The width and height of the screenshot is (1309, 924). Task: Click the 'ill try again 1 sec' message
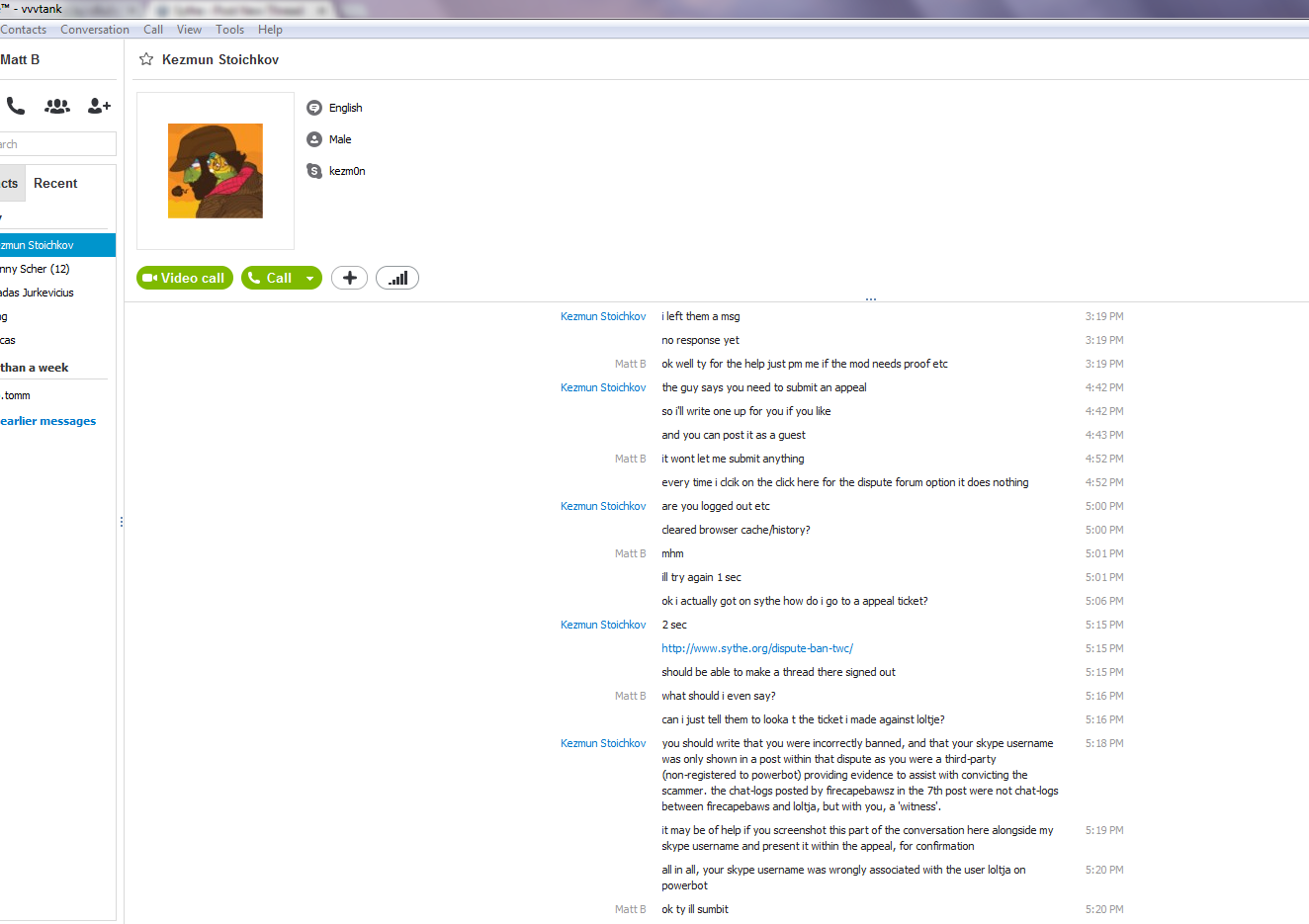pyautogui.click(x=701, y=577)
